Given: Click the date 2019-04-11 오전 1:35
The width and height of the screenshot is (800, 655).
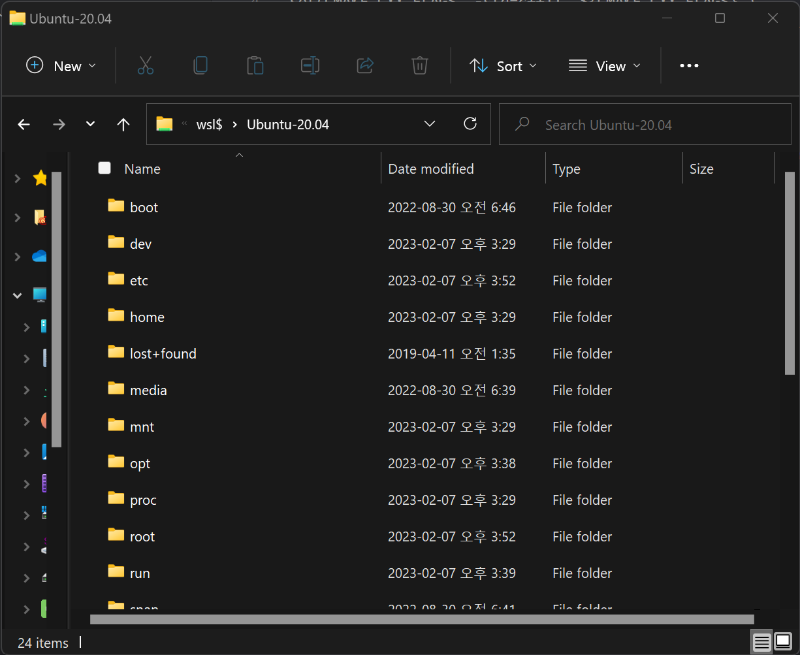Looking at the screenshot, I should point(452,354).
